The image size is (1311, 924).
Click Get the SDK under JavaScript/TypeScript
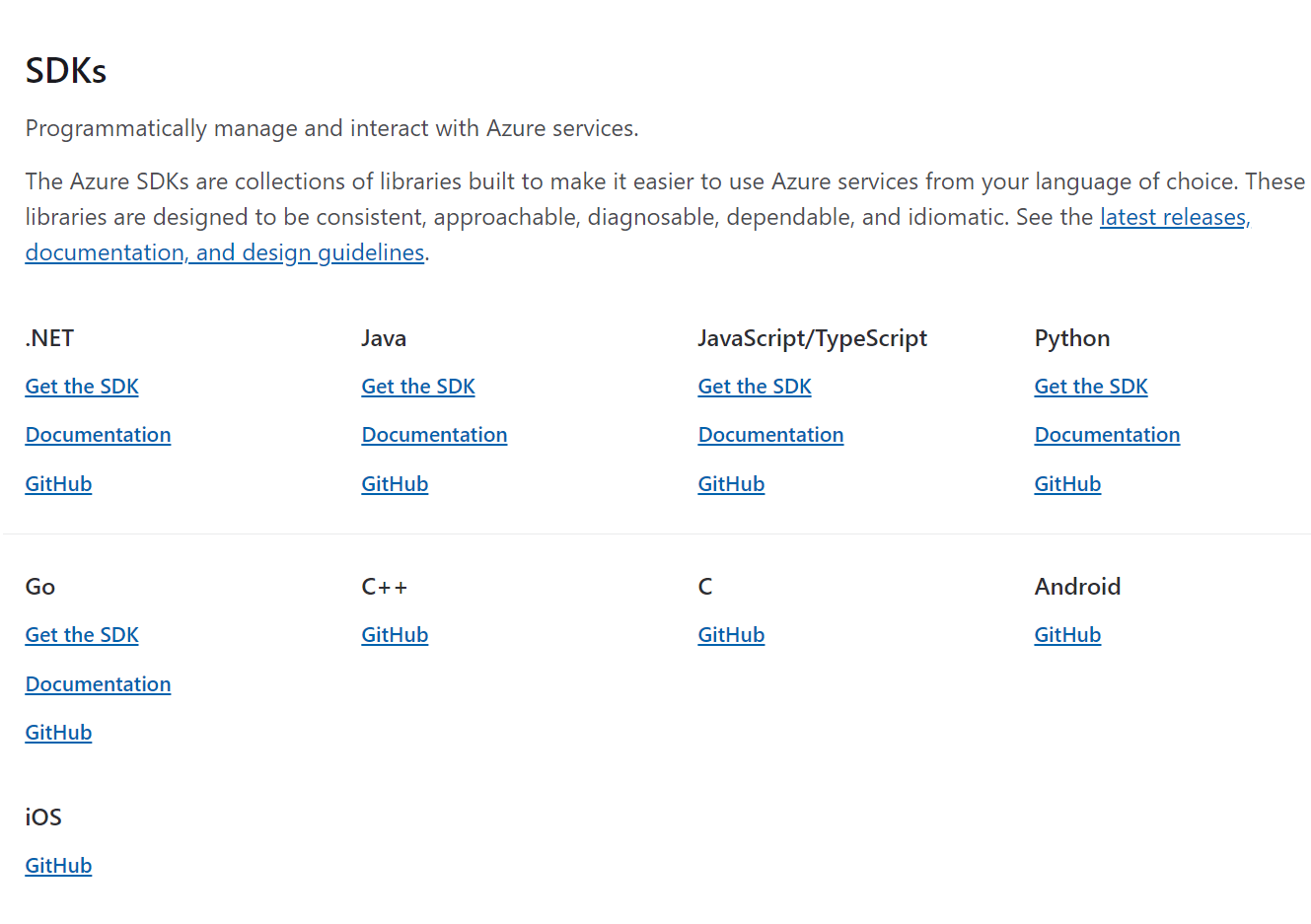click(755, 387)
